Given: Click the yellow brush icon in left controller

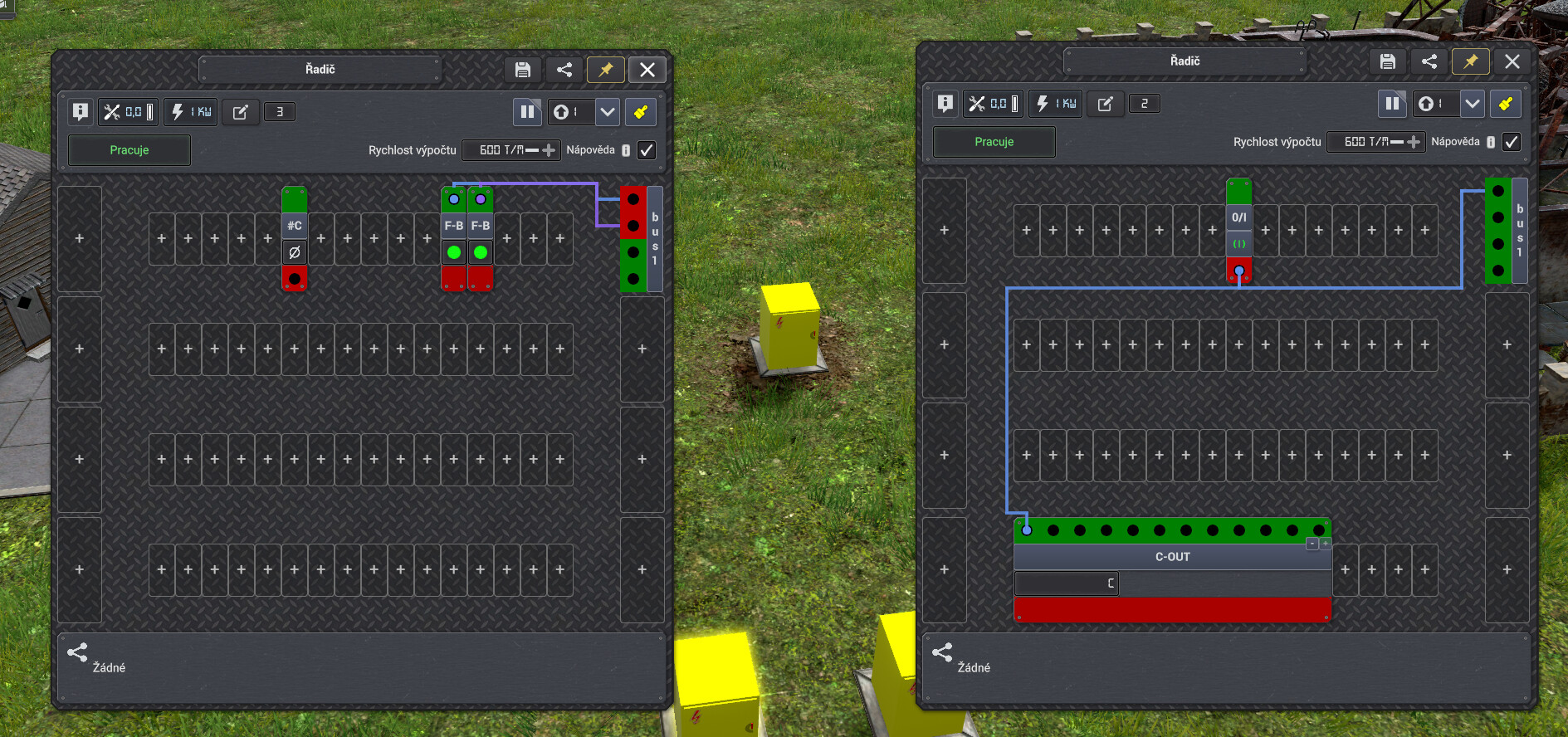Looking at the screenshot, I should pyautogui.click(x=641, y=112).
